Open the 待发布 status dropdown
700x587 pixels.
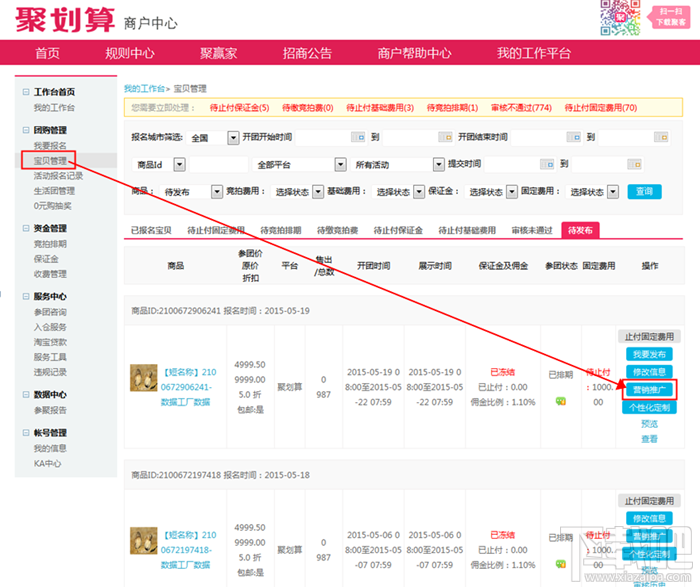[x=191, y=192]
